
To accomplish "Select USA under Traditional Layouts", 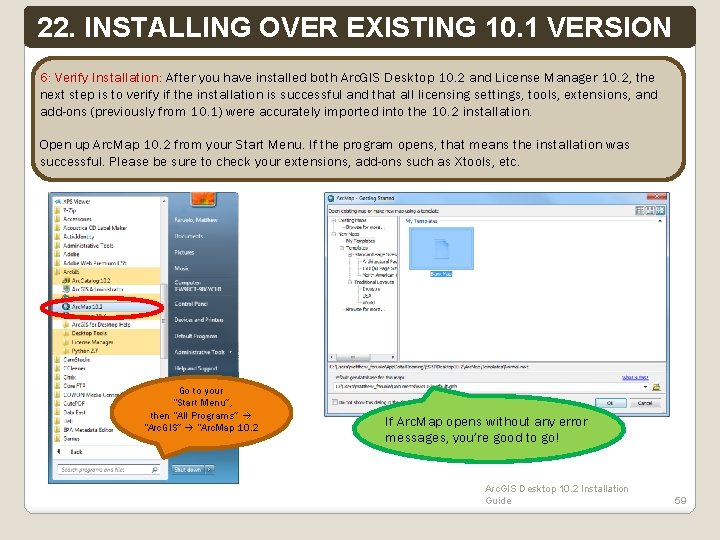I will click(x=366, y=296).
